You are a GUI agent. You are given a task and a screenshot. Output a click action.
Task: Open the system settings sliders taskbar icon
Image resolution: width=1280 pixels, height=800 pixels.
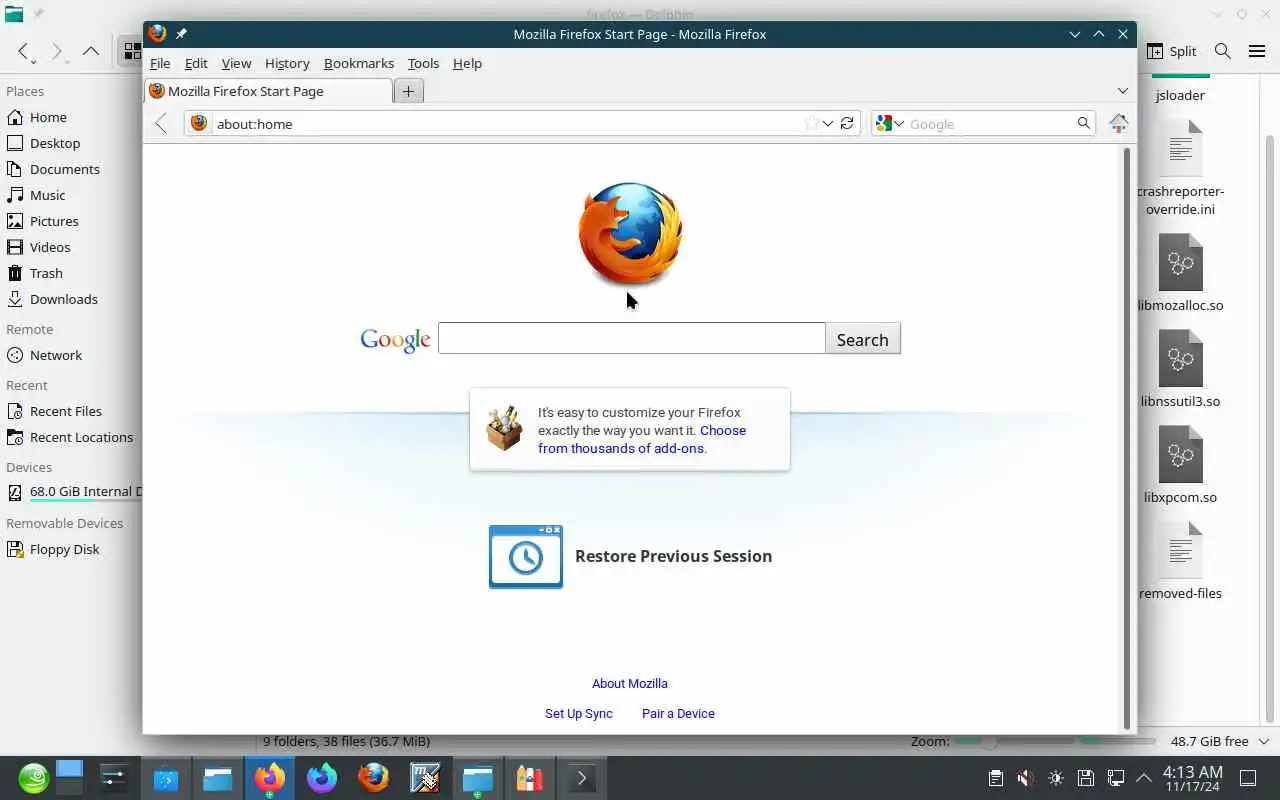pyautogui.click(x=114, y=778)
